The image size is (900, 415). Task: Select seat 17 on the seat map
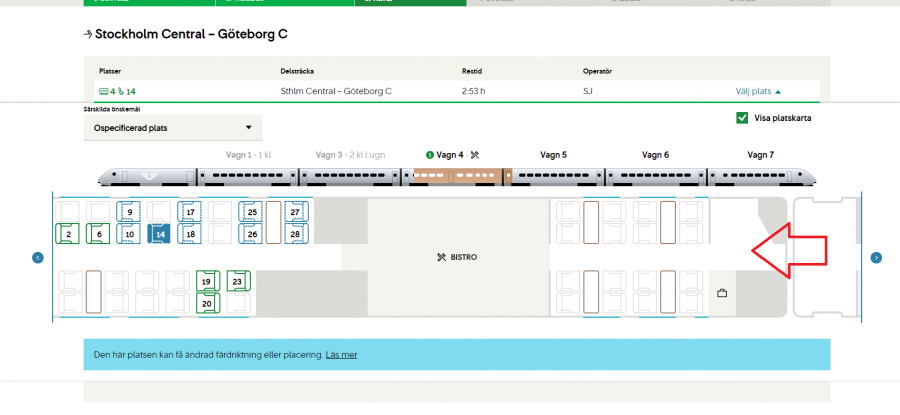tap(190, 212)
